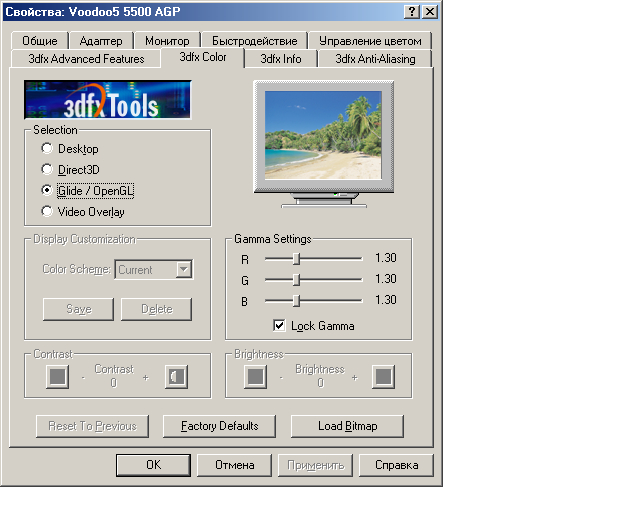Switch to the Монитор tab
640x512 pixels.
pyautogui.click(x=167, y=41)
